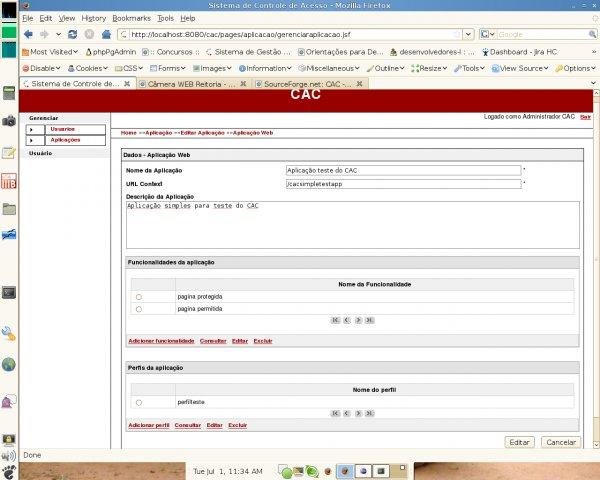The height and width of the screenshot is (480, 600).
Task: Go to first page of funcionalidades
Action: point(335,320)
